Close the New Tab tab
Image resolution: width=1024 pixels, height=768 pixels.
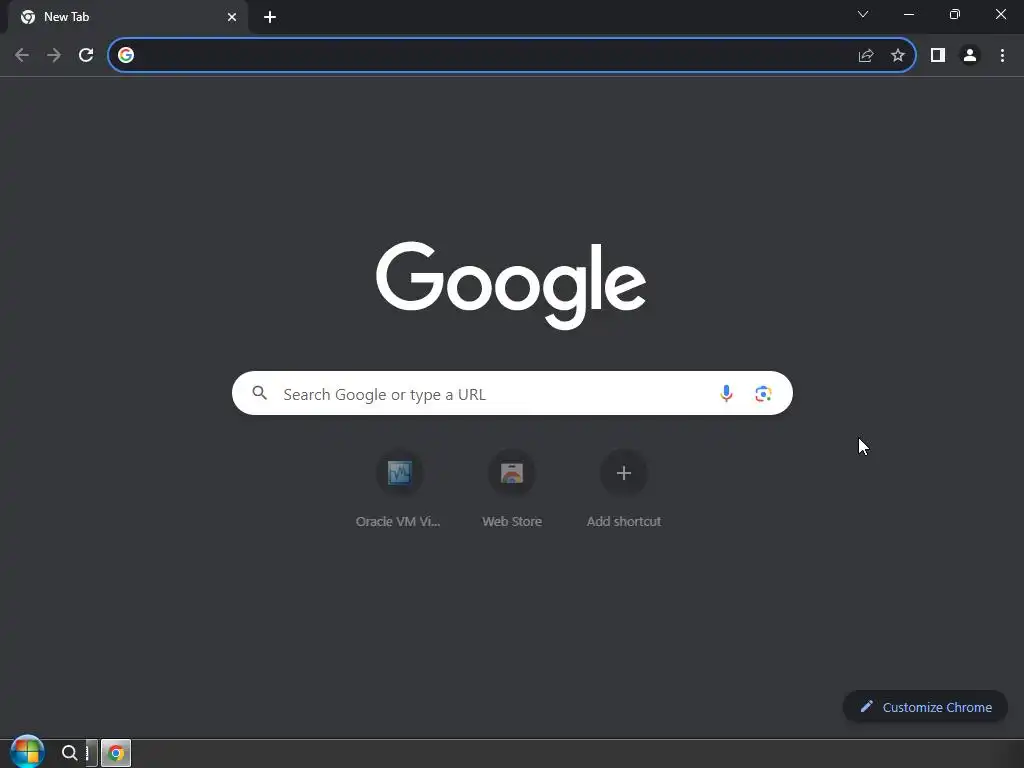pos(232,17)
